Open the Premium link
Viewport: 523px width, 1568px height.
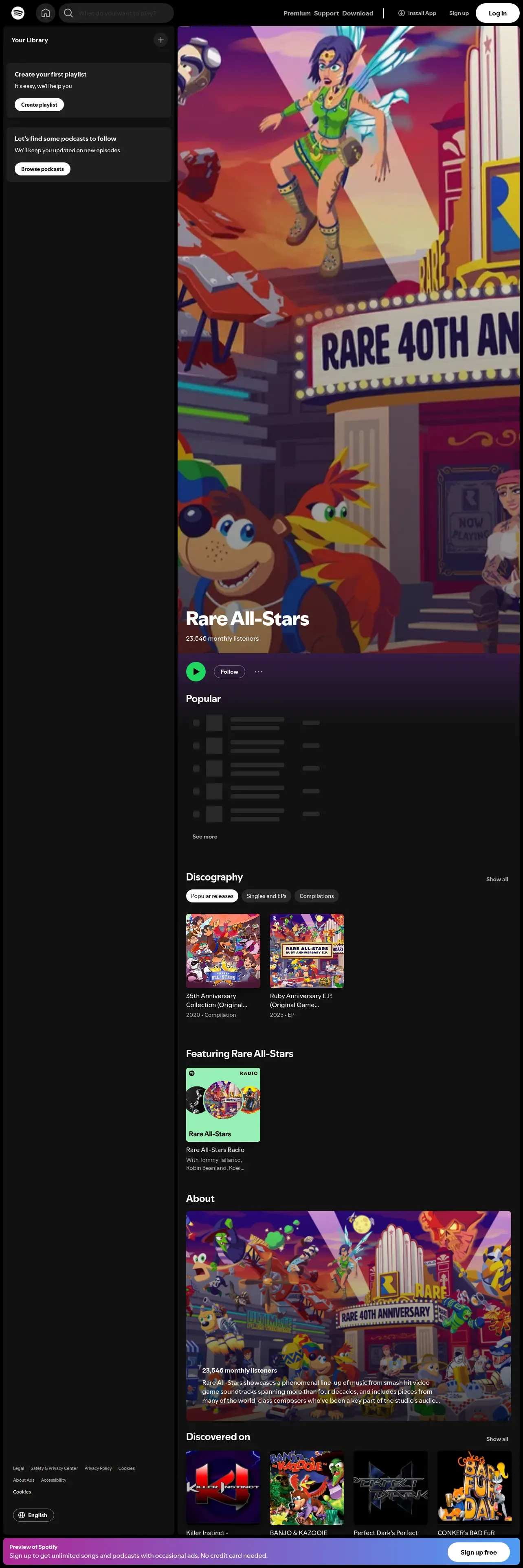point(297,13)
